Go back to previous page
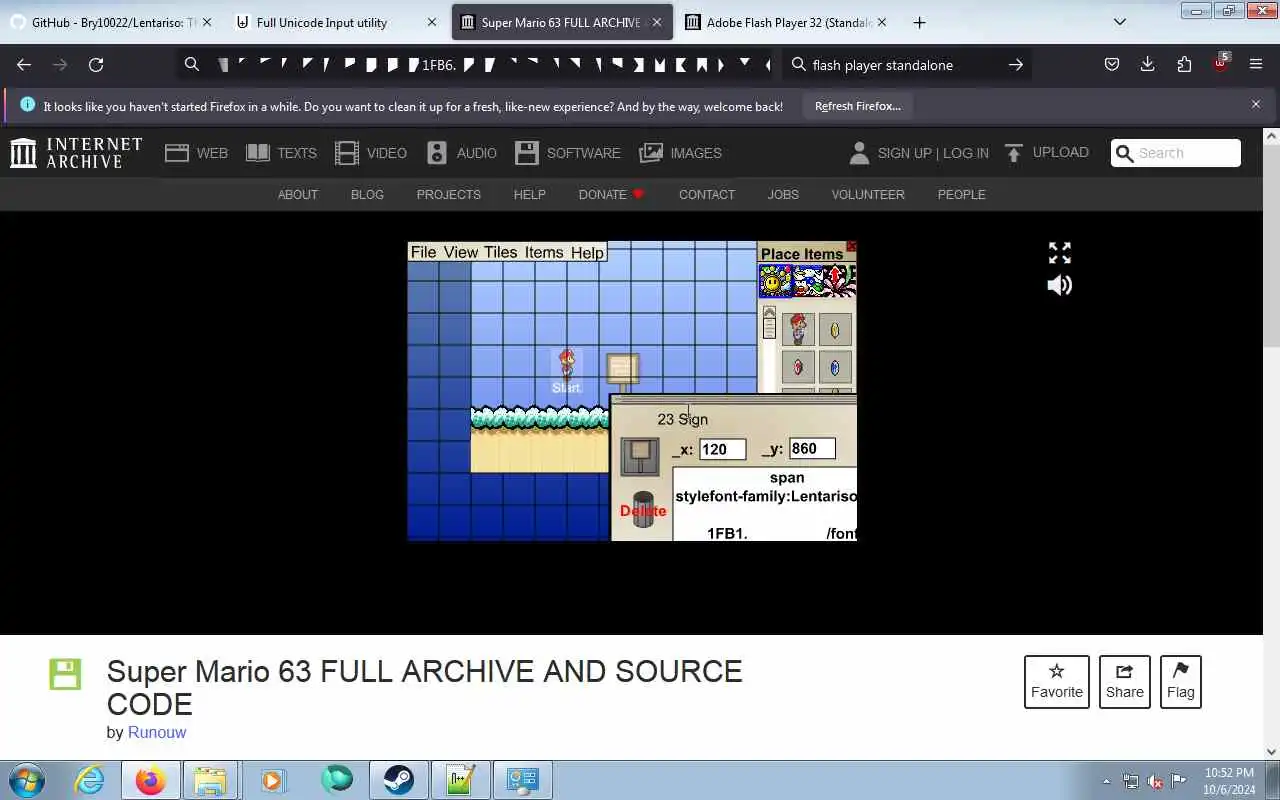This screenshot has width=1280, height=800. (24, 65)
